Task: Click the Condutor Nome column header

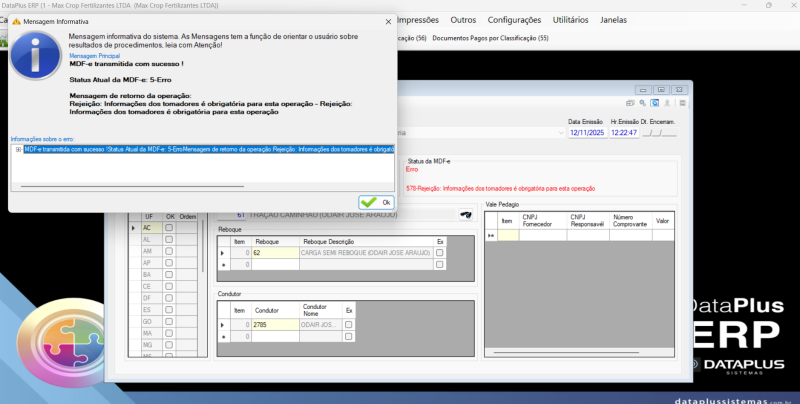Action: (320, 310)
